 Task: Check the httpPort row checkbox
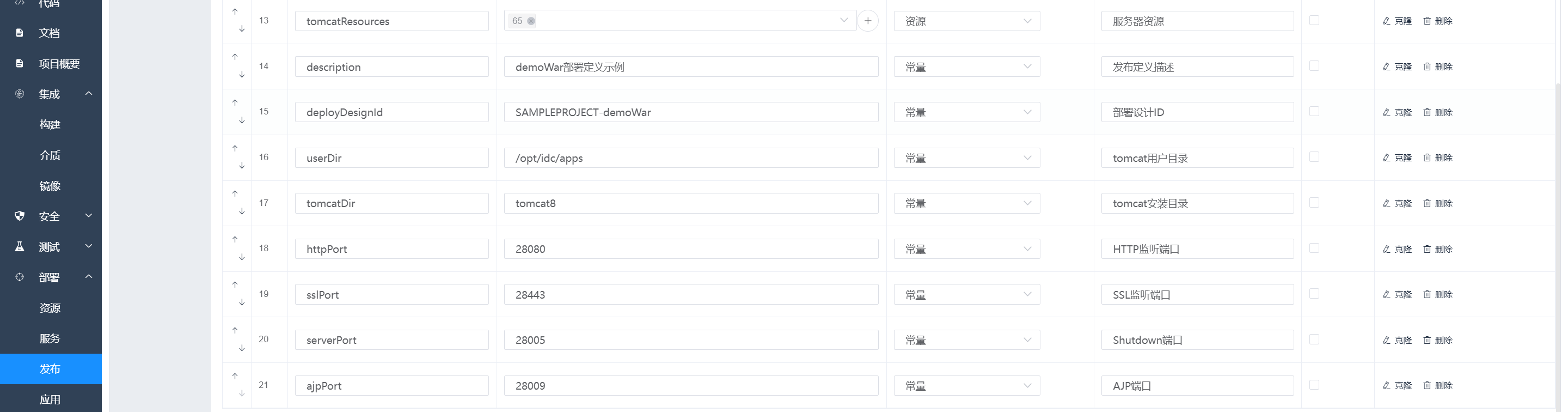(1314, 248)
